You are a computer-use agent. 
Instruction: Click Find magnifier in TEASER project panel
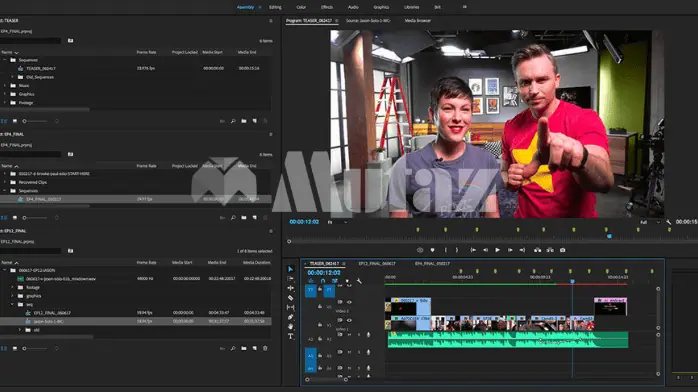233,121
